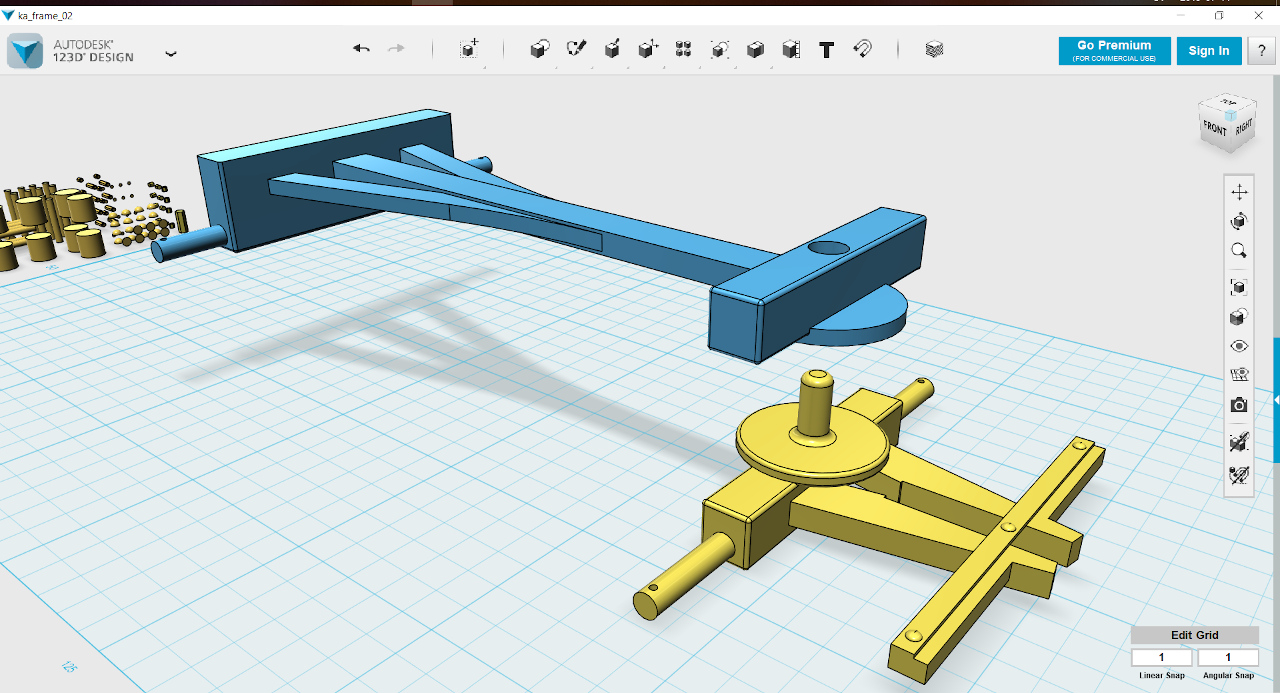Open the Transform tool
Image resolution: width=1280 pixels, height=693 pixels.
click(469, 49)
